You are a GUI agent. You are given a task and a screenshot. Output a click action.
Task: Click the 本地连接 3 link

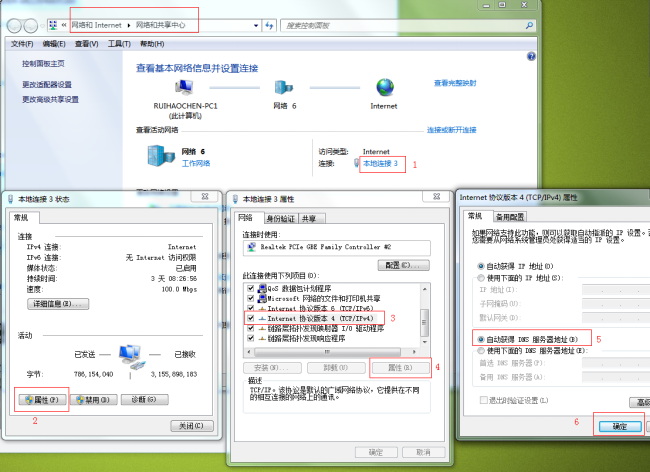click(x=380, y=163)
